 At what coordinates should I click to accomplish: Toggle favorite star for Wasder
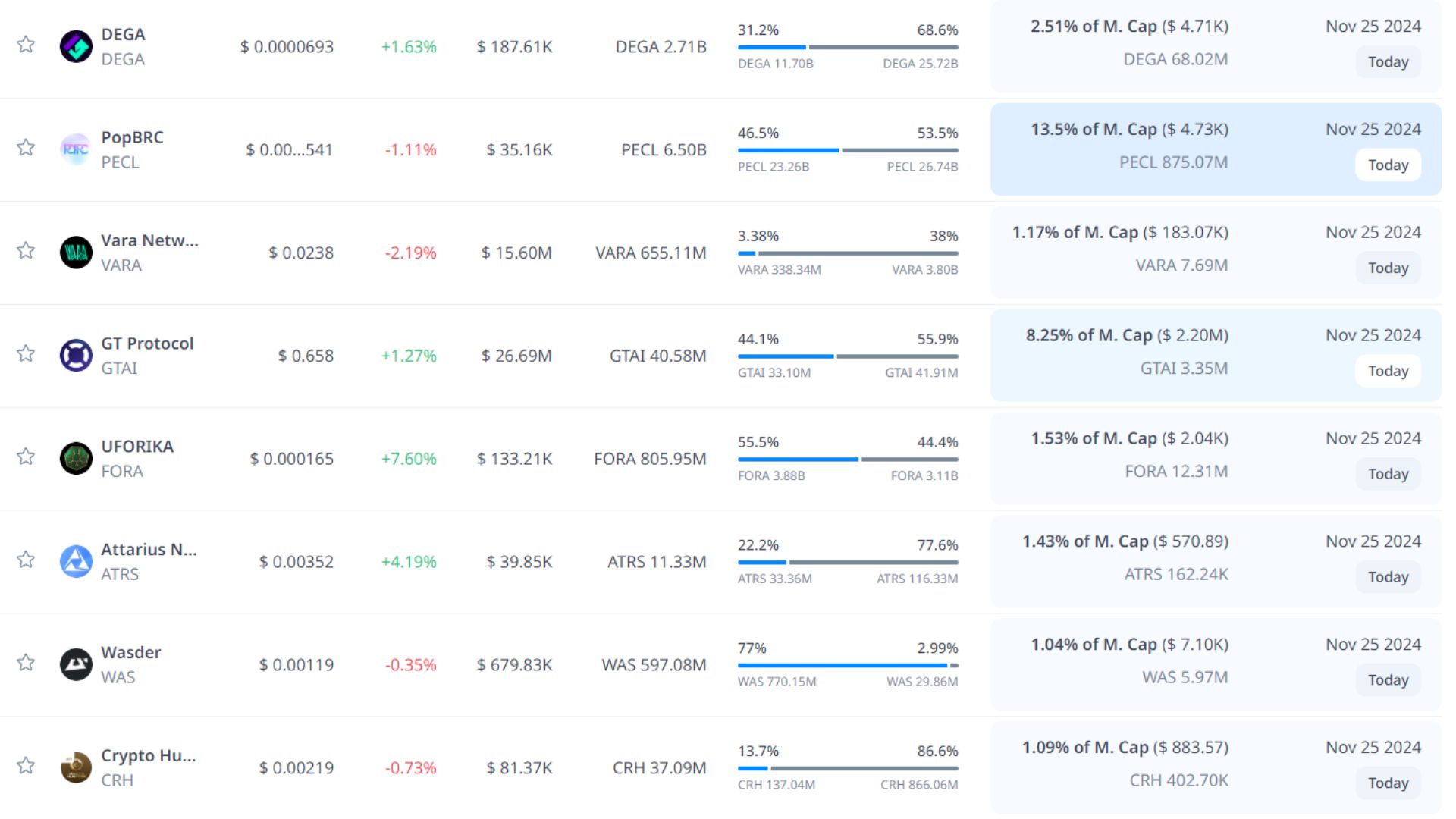tap(26, 663)
